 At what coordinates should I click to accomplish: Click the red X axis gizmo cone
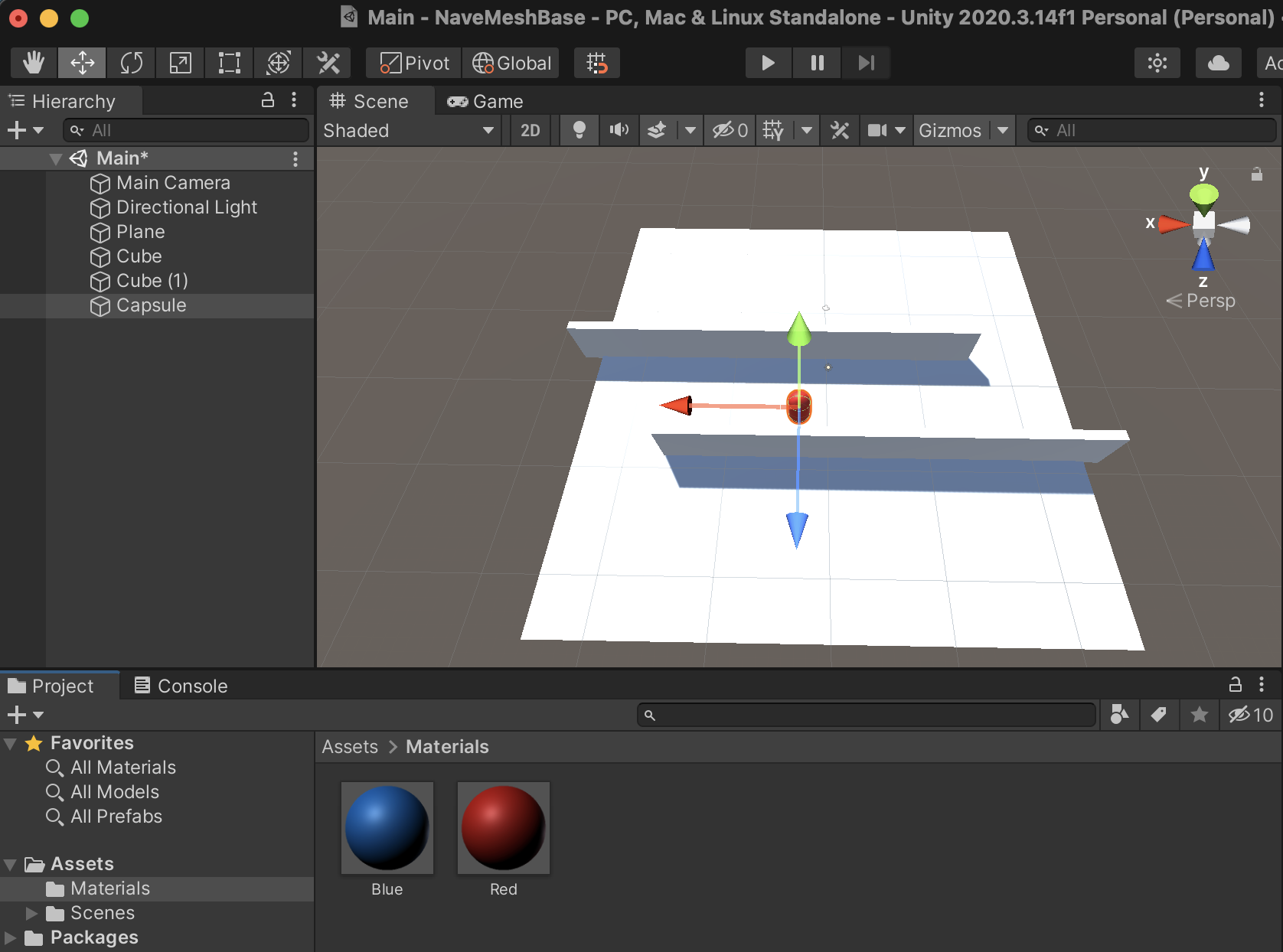click(x=1174, y=224)
